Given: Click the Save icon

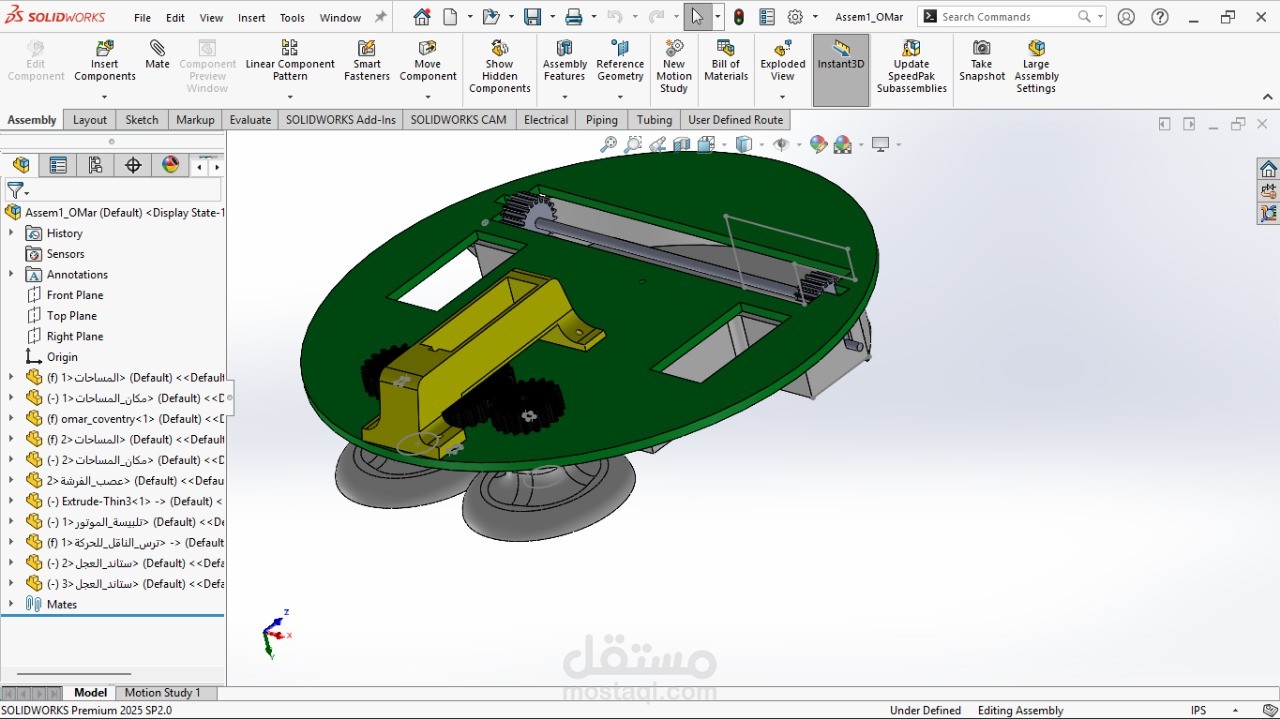Looking at the screenshot, I should 532,17.
